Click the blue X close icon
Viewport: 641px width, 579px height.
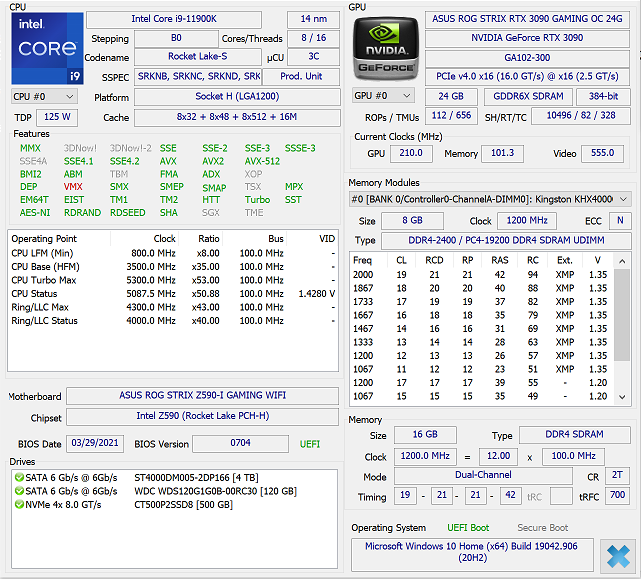618,557
